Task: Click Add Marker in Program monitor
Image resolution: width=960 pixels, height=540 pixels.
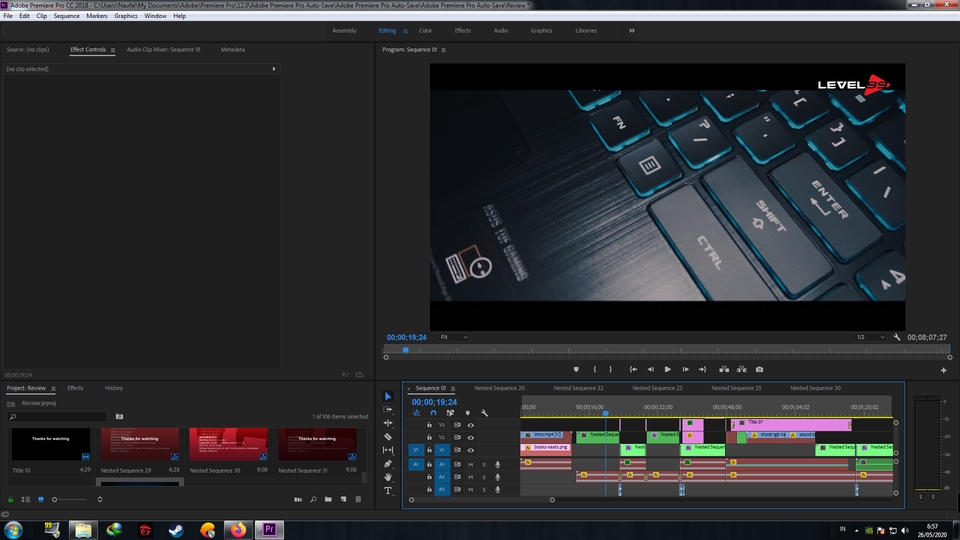Action: click(x=576, y=369)
